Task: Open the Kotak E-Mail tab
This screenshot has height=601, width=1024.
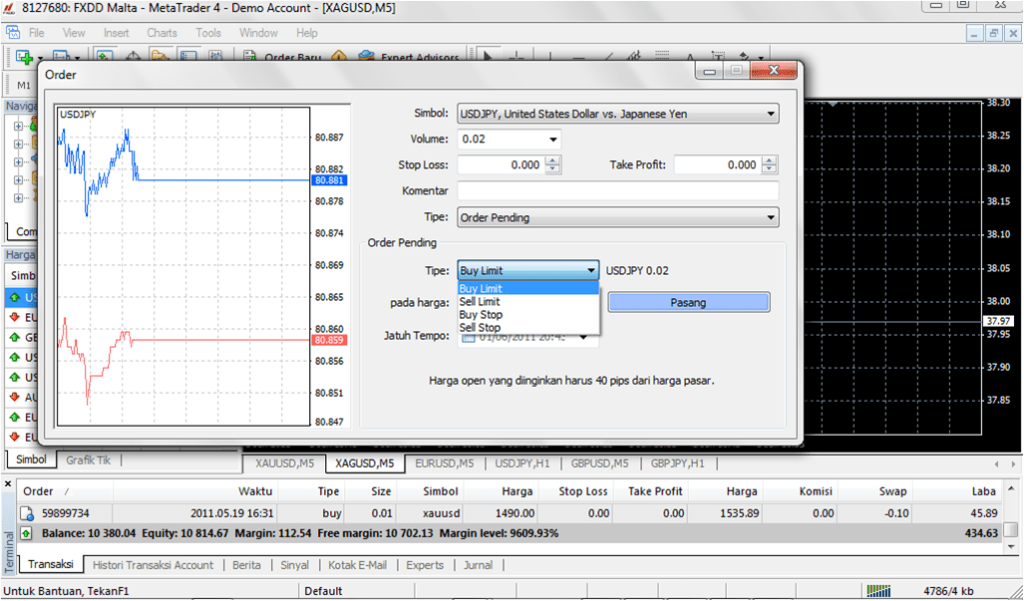Action: click(x=357, y=565)
